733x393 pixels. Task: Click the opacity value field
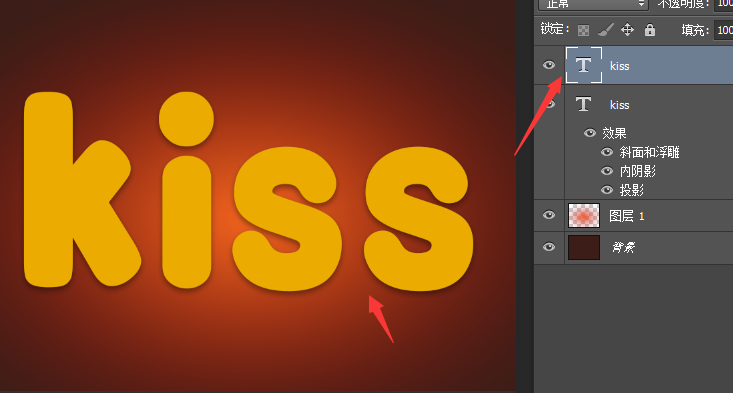coord(723,4)
